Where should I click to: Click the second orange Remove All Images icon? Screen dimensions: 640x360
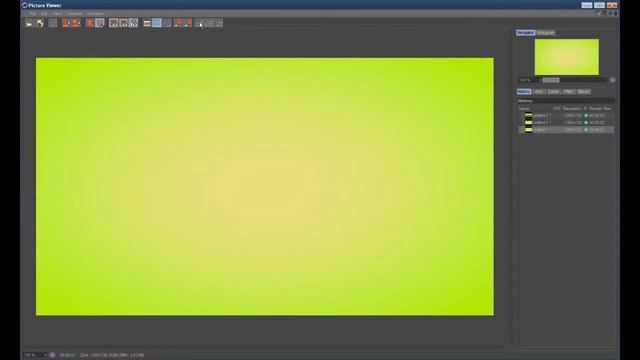click(76, 23)
